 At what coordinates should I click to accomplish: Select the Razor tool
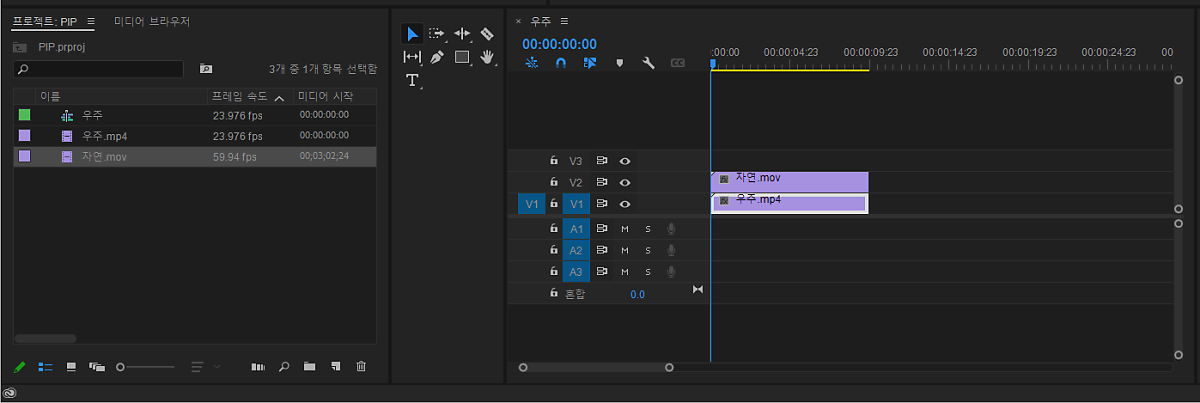click(x=487, y=34)
